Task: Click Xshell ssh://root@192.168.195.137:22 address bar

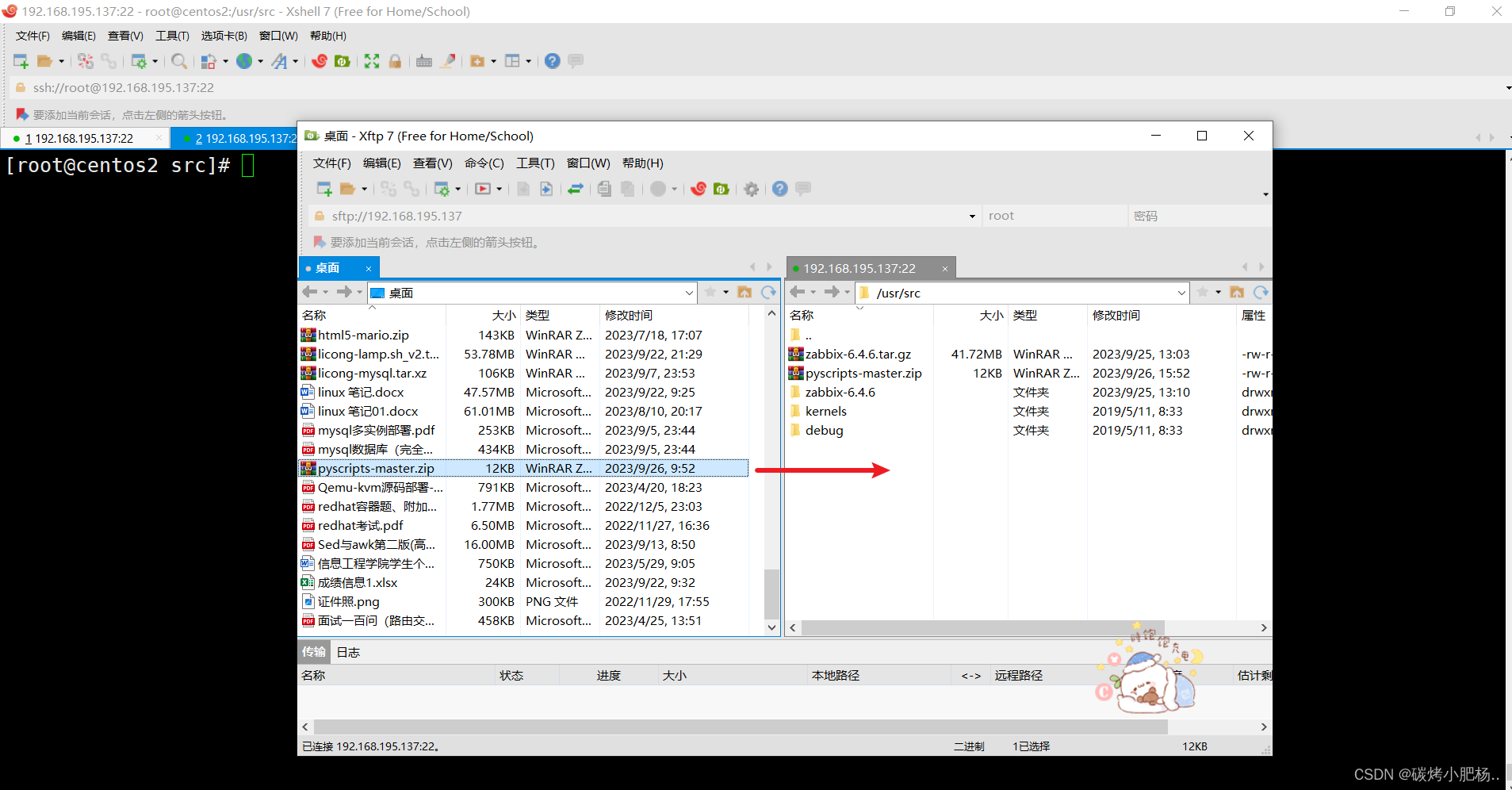Action: (x=757, y=88)
